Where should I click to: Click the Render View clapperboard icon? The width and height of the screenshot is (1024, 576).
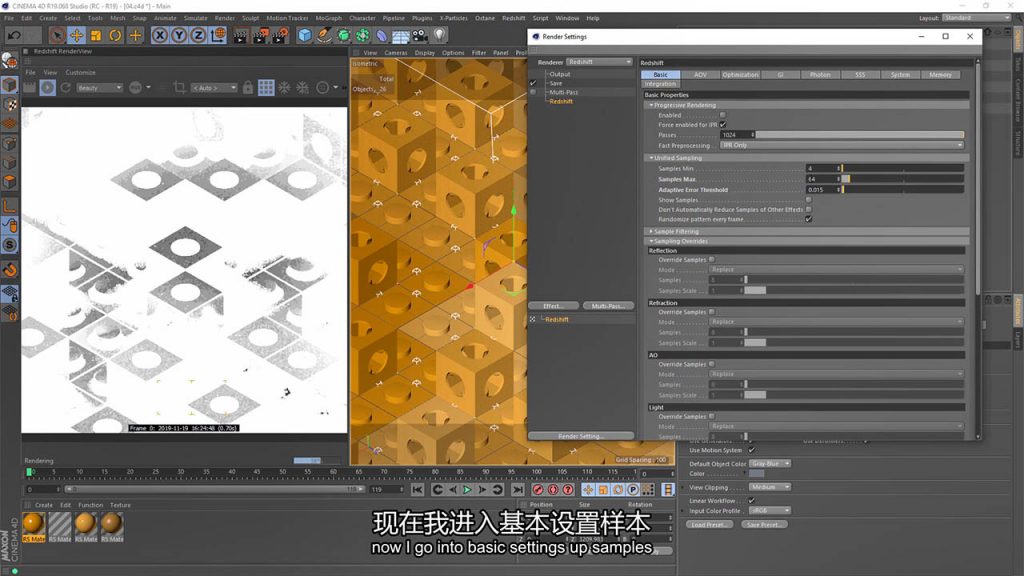(x=241, y=35)
